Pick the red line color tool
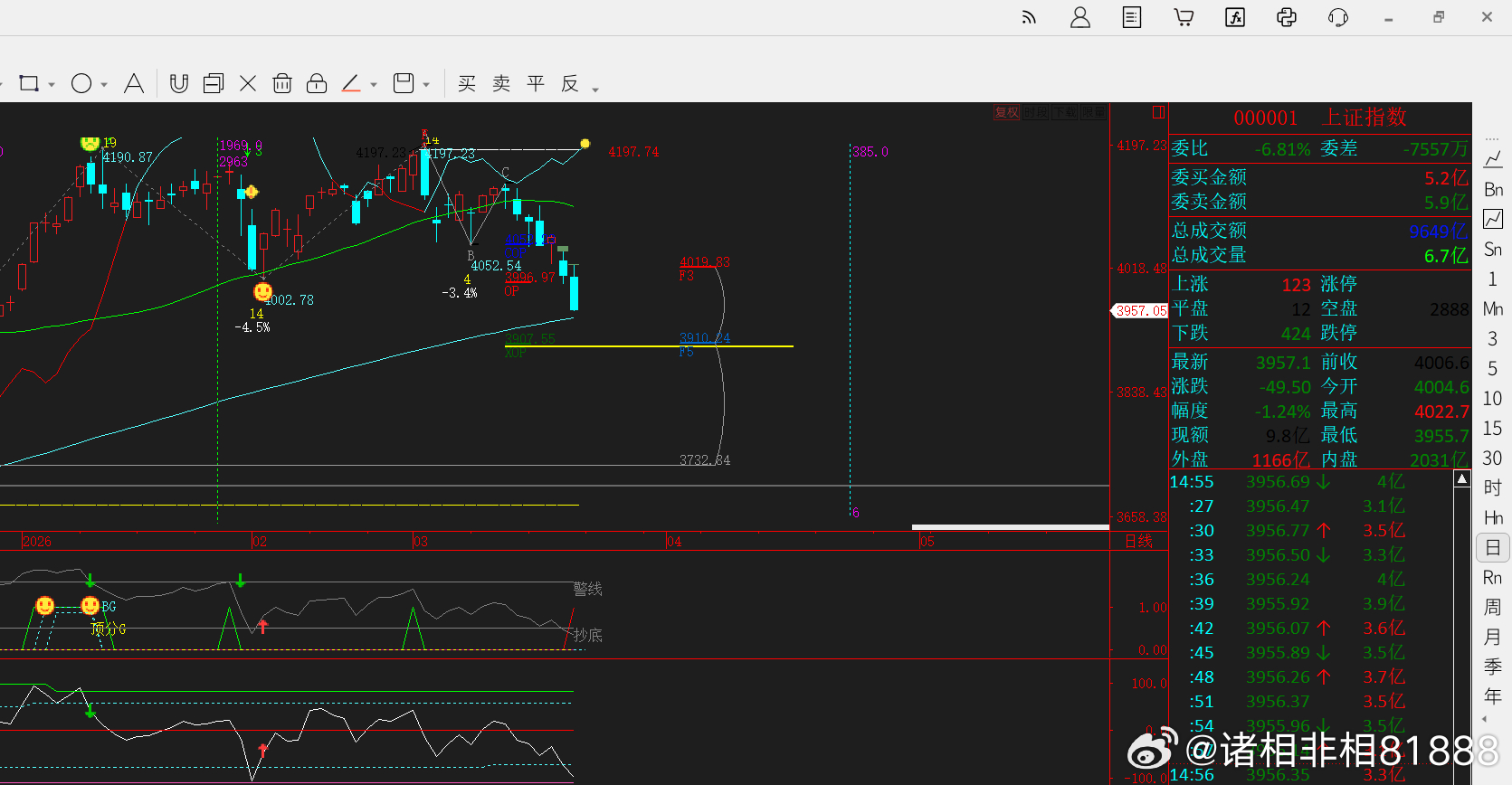Screen dimensions: 1512x785 pos(351,83)
